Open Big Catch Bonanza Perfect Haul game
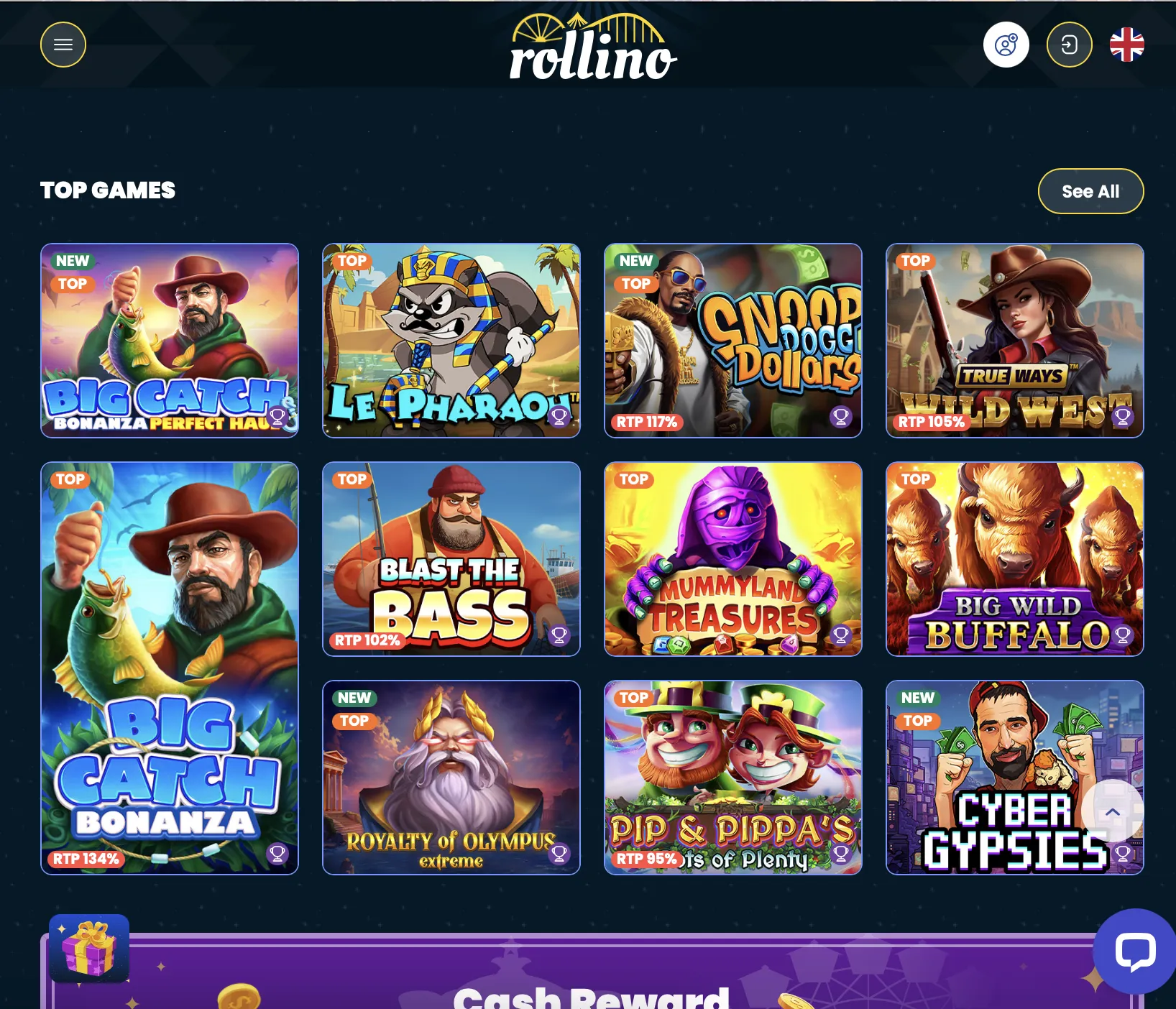 pyautogui.click(x=170, y=341)
